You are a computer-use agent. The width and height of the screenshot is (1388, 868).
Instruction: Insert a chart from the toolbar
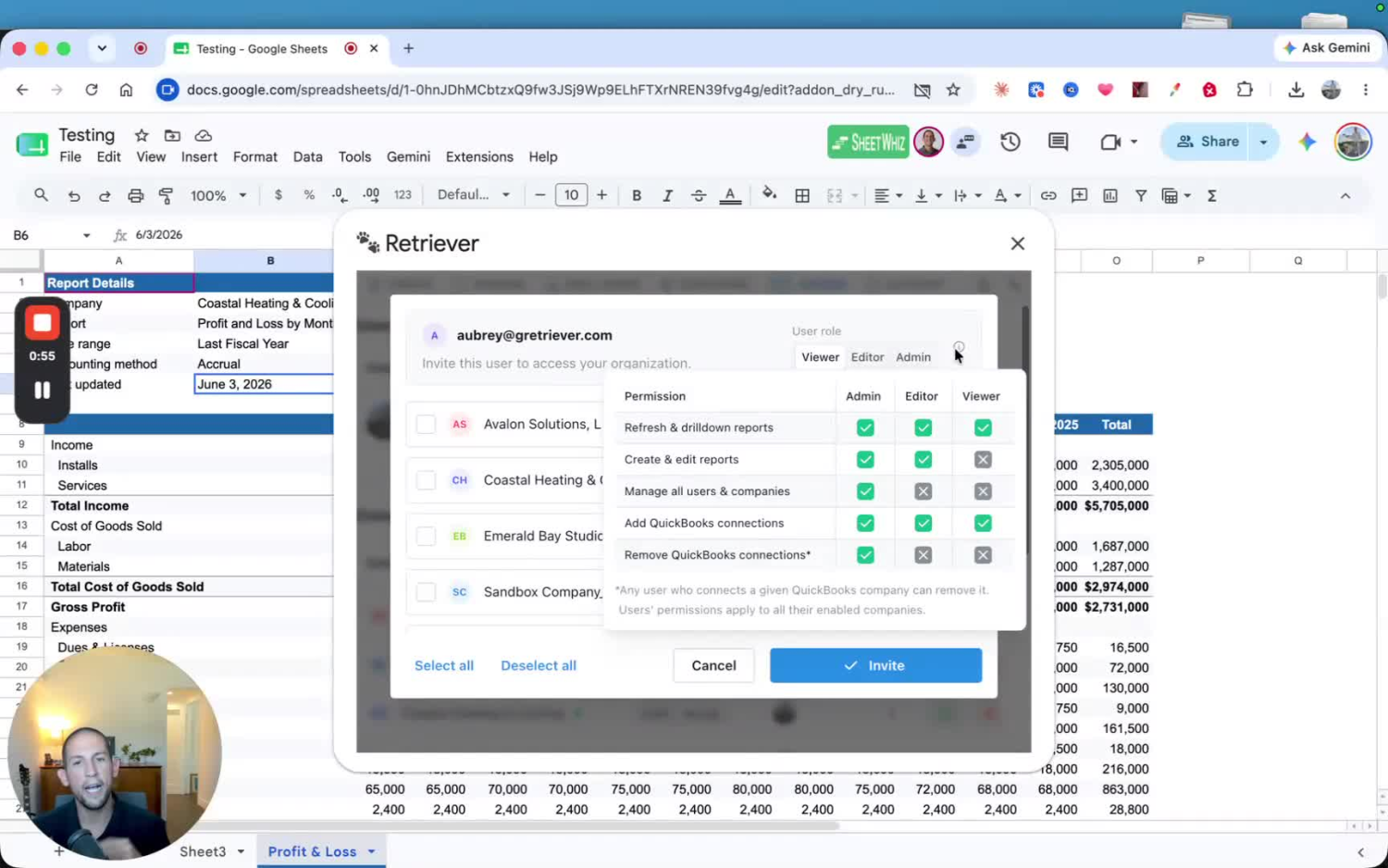click(1110, 195)
